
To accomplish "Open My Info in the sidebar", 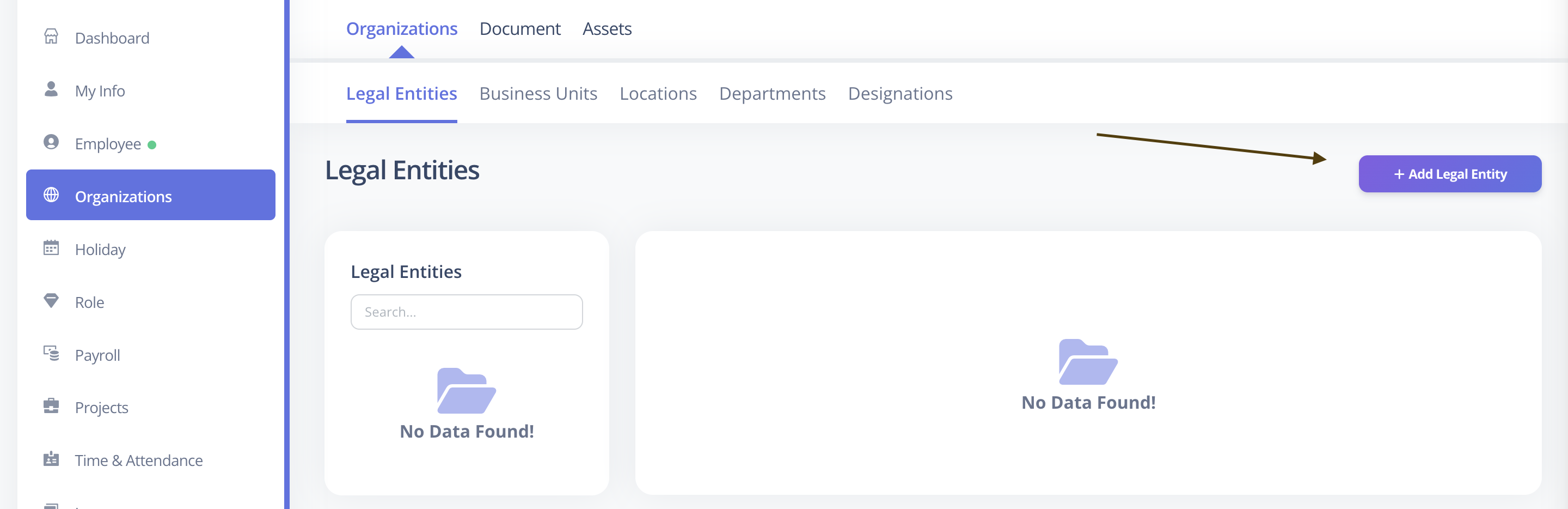I will point(150,91).
